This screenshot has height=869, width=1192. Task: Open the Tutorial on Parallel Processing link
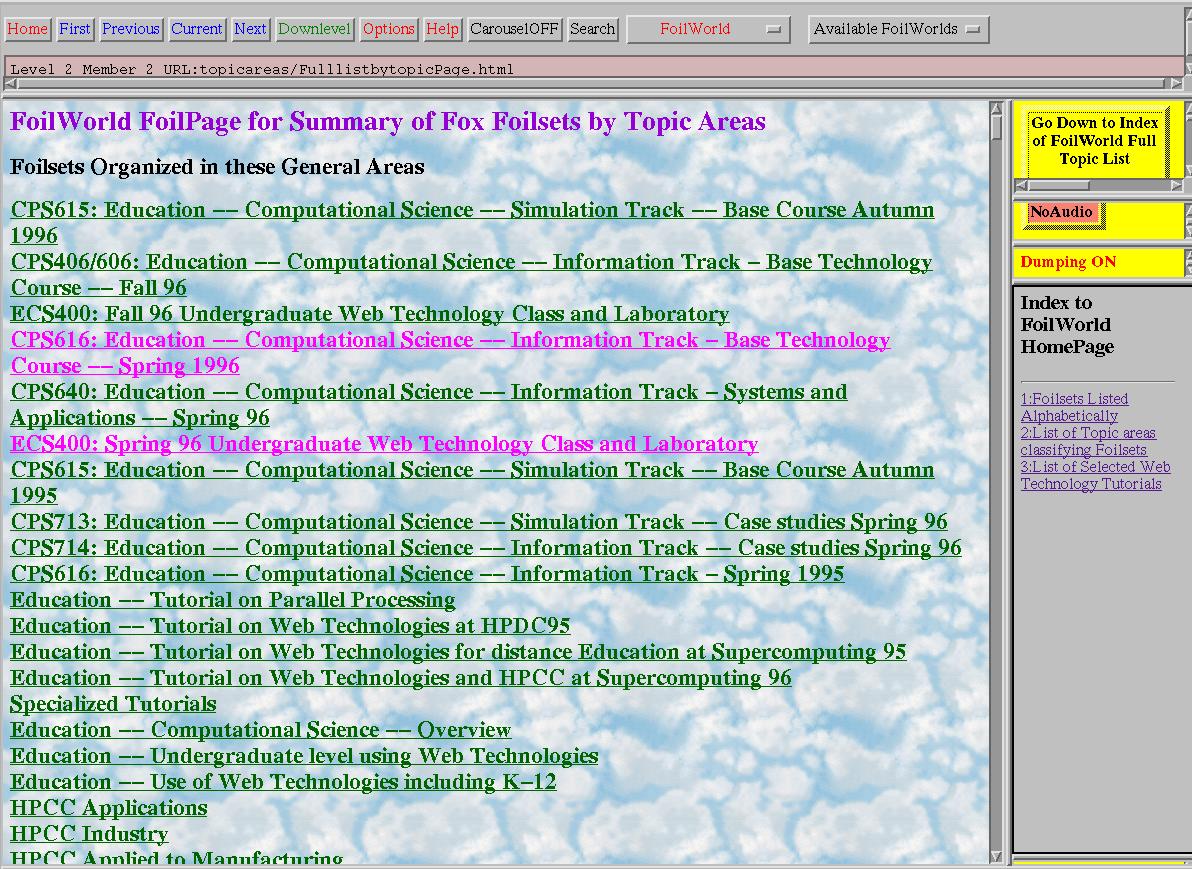pyautogui.click(x=233, y=600)
